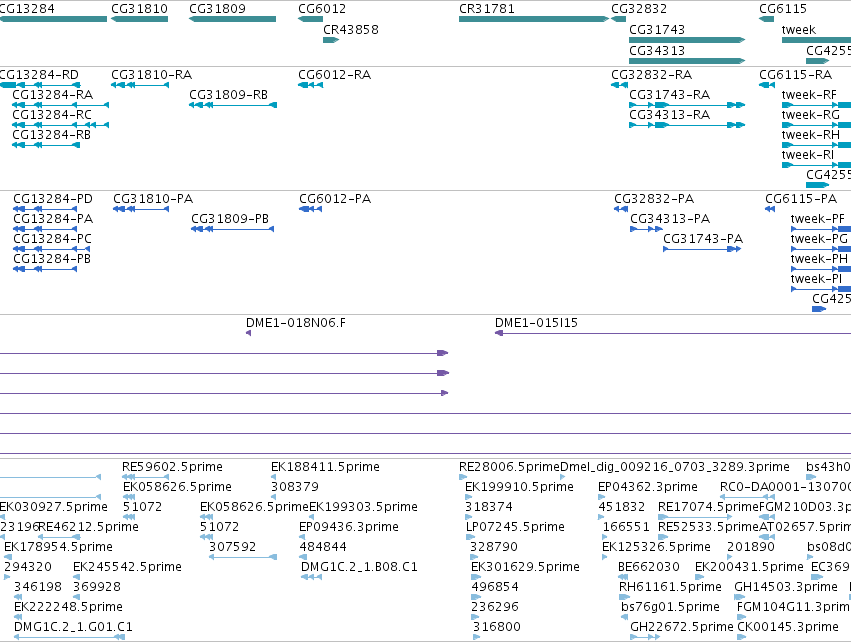Open DMG1C.2_1.B08.C1 label
The height and width of the screenshot is (642, 851).
coord(359,567)
